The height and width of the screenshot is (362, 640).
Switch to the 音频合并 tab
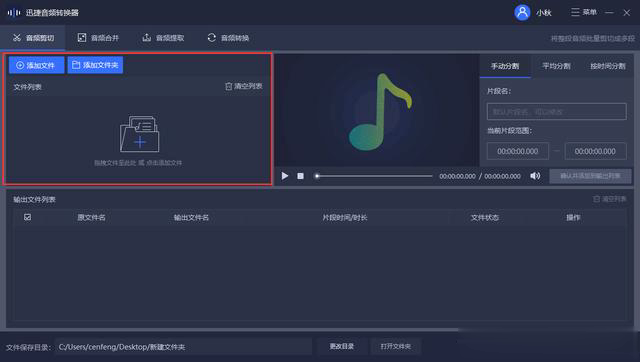[98, 38]
